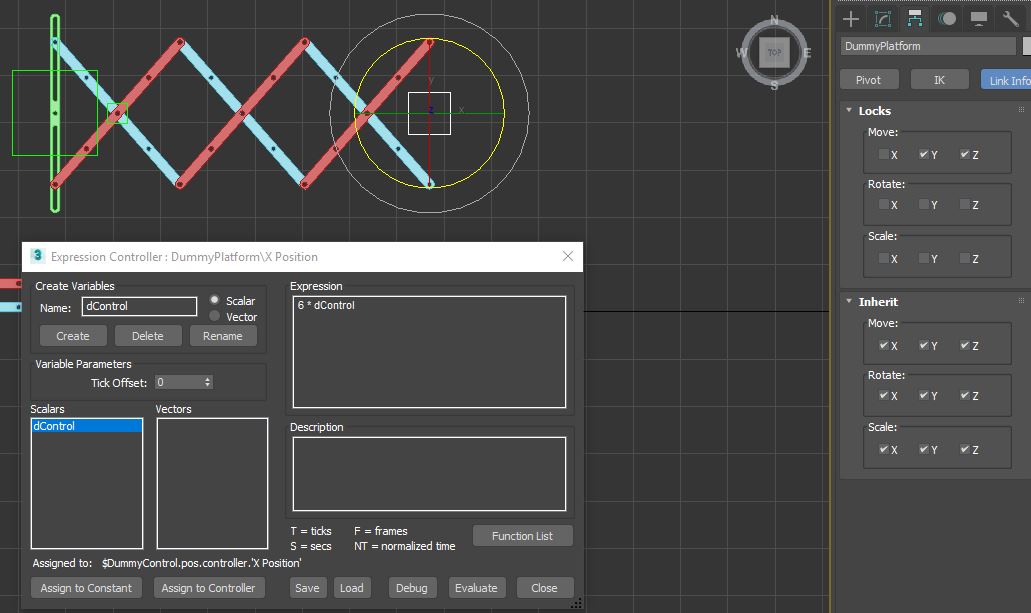Enable Rotate Y lock under Locks
The image size is (1031, 613).
[924, 205]
